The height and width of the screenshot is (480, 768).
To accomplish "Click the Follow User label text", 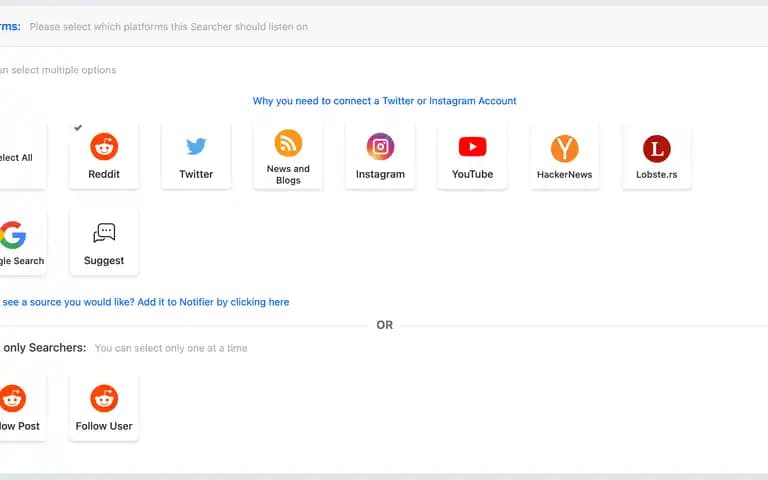I will point(104,426).
